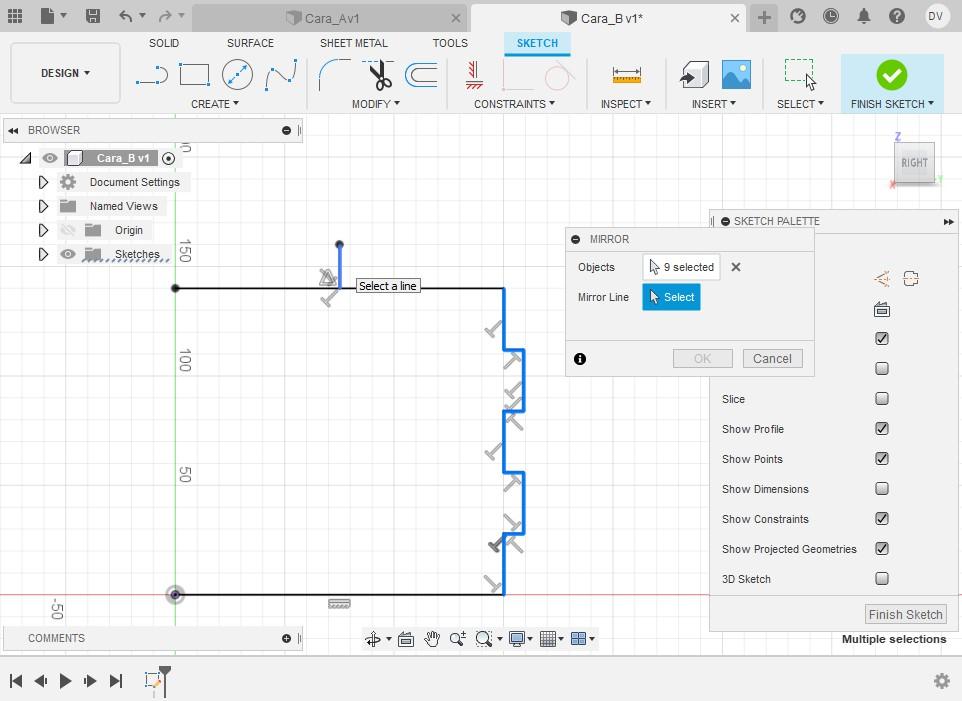Click Cancel in the Mirror dialog

772,359
